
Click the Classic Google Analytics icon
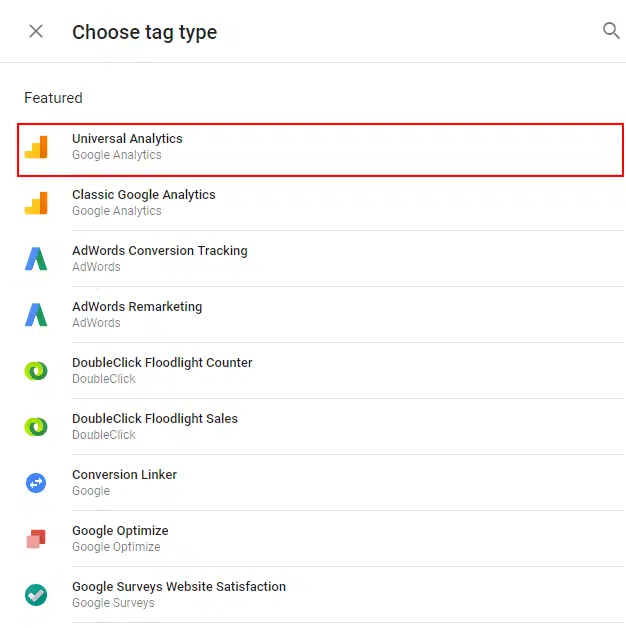tap(36, 203)
